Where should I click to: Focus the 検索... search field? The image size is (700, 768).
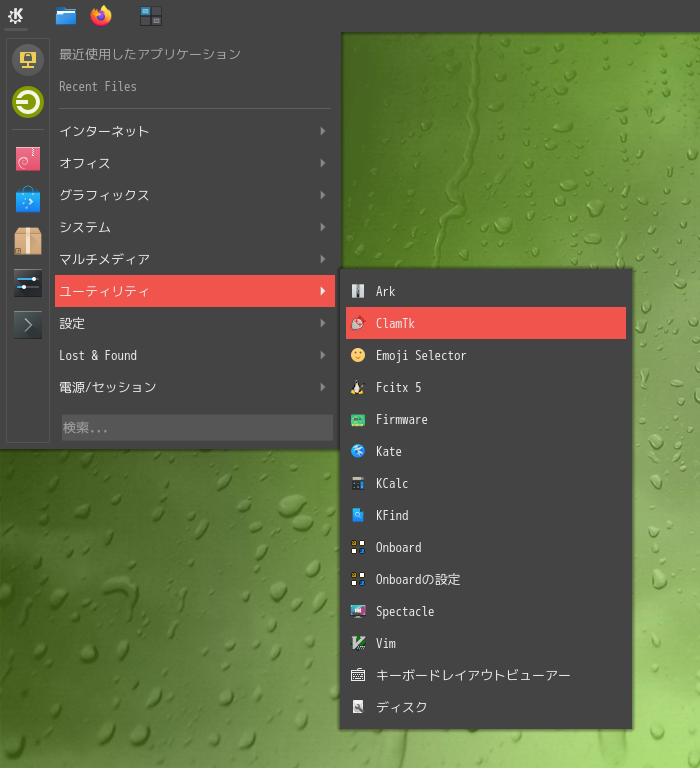[197, 428]
